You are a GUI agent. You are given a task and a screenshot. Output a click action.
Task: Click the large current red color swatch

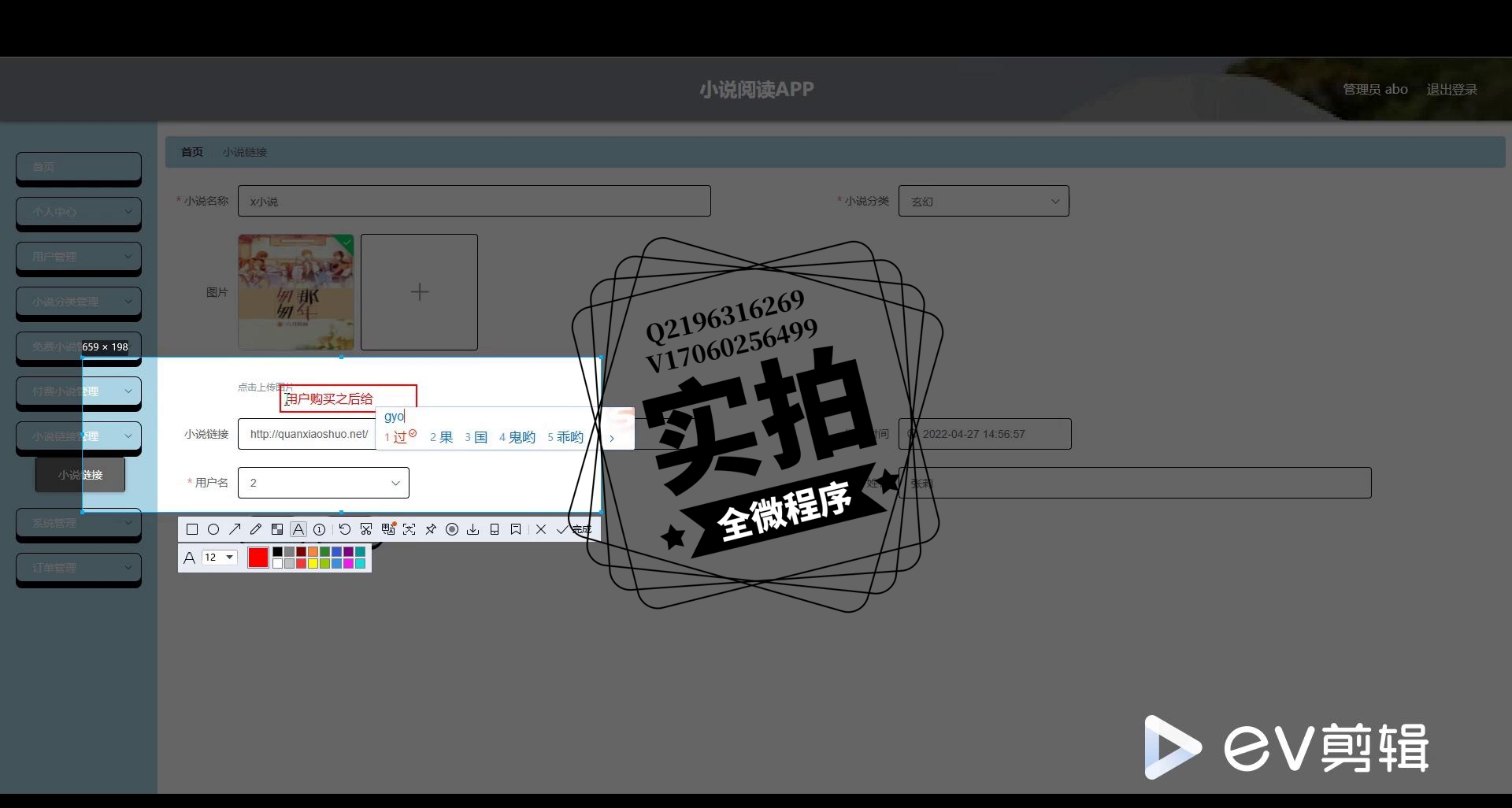coord(258,557)
